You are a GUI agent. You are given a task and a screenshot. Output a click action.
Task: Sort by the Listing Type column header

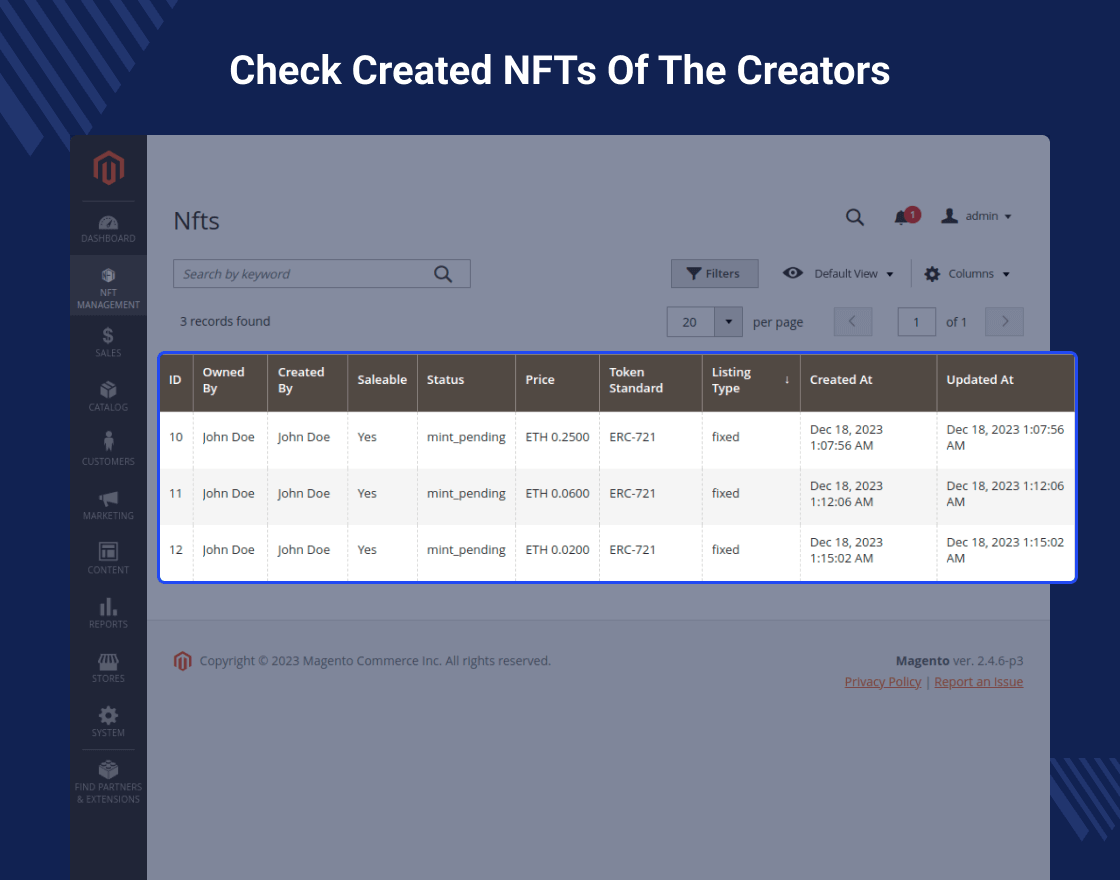(751, 381)
